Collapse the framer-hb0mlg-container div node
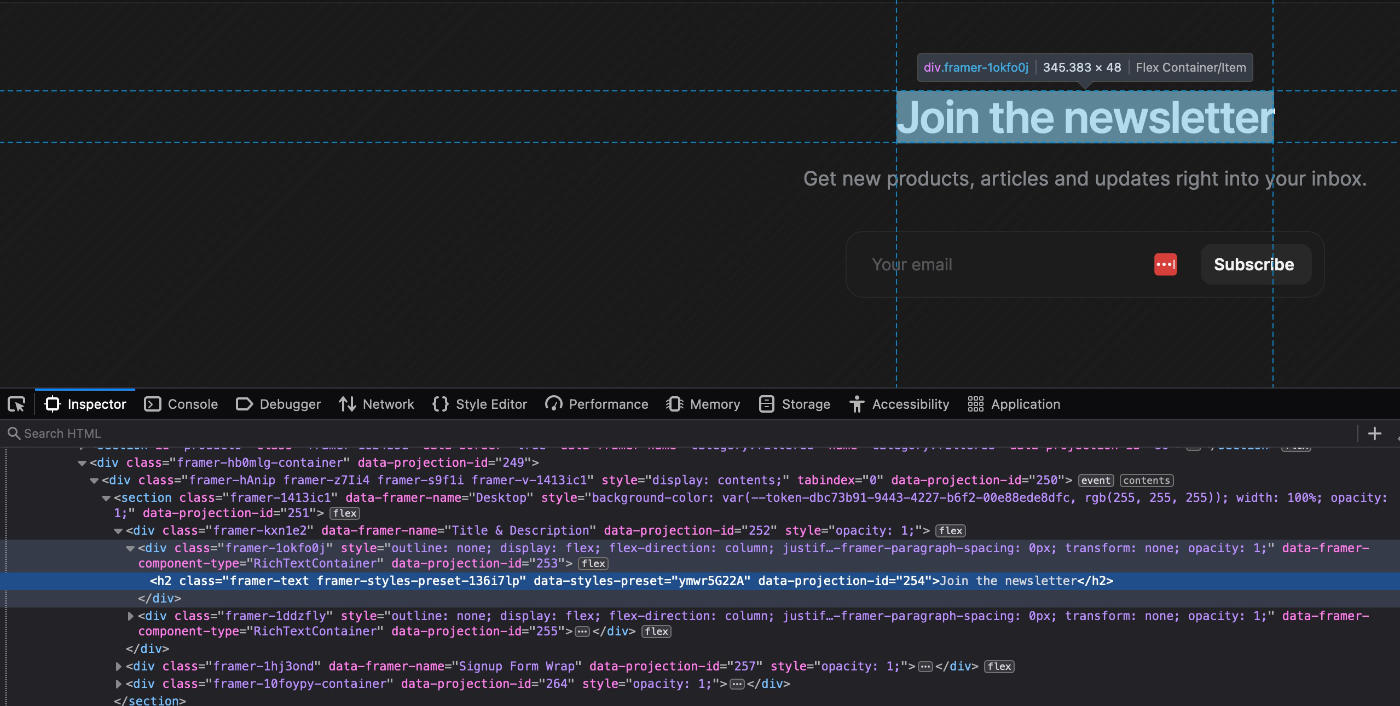 tap(83, 463)
